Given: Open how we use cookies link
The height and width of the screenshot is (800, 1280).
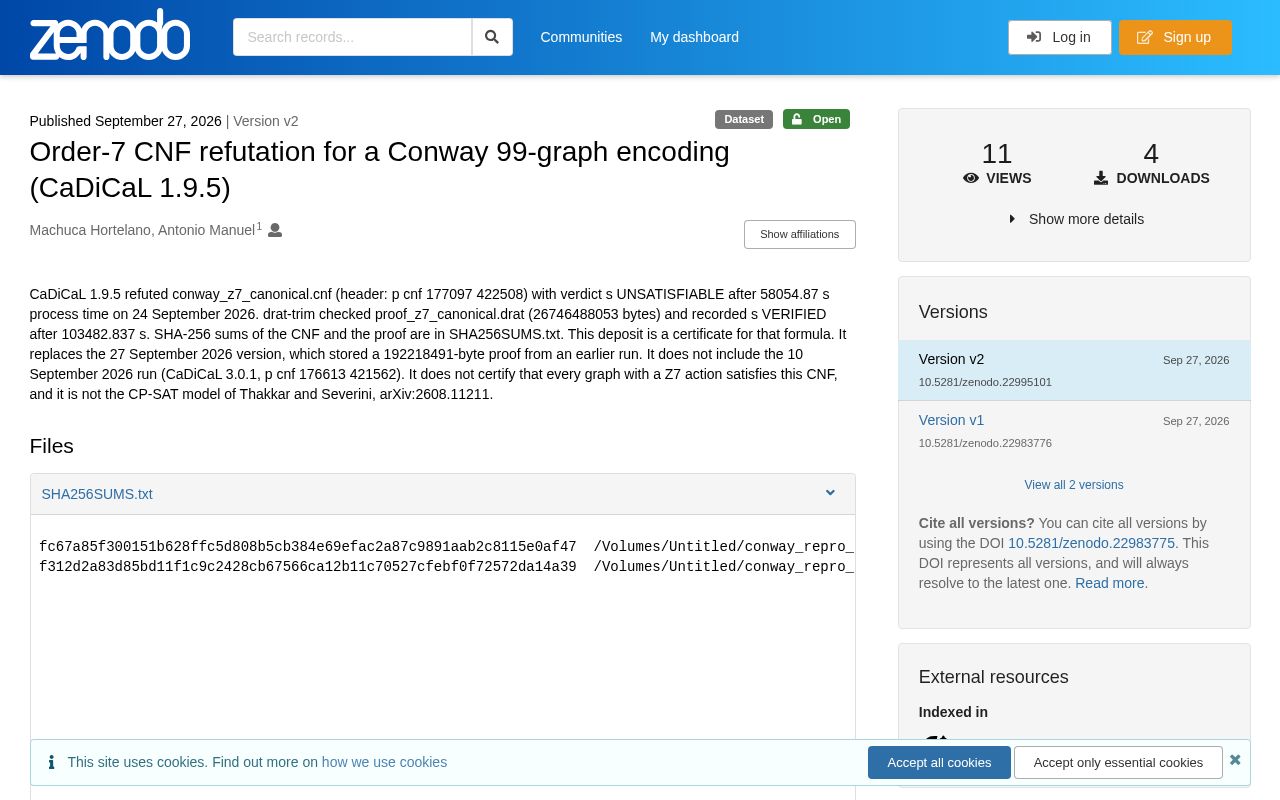Looking at the screenshot, I should (x=384, y=762).
